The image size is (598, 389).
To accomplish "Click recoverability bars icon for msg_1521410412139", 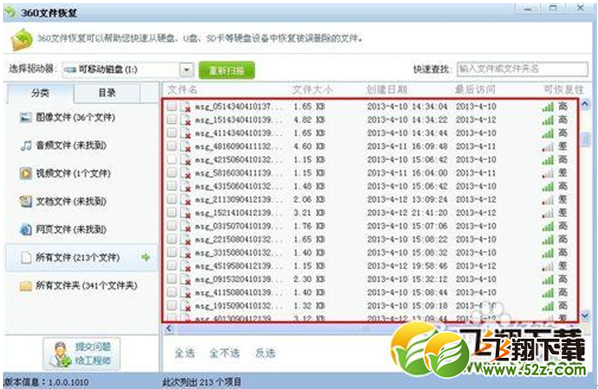I will tap(548, 213).
